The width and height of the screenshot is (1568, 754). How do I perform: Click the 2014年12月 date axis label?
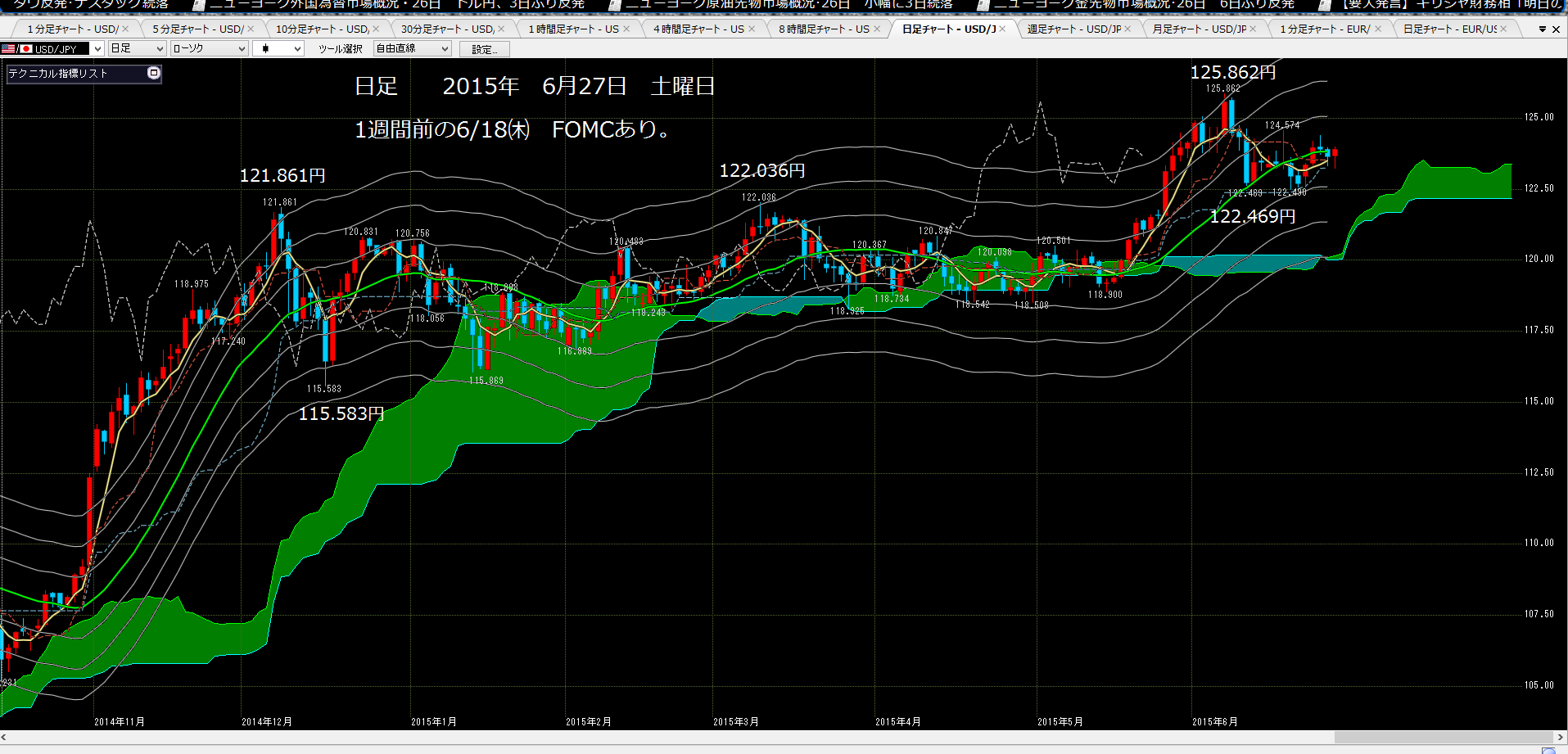pos(267,722)
